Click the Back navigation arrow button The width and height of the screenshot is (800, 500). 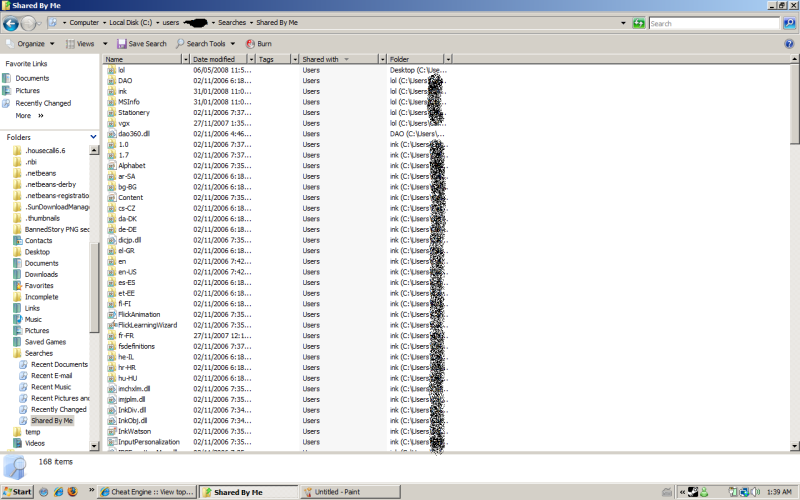[11, 22]
